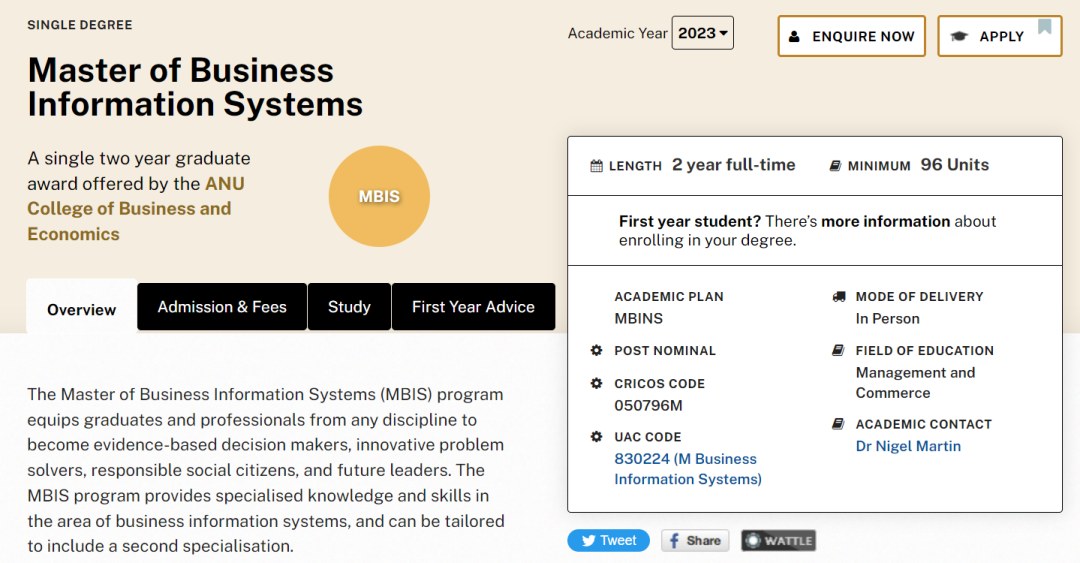This screenshot has width=1080, height=563.
Task: Open the Dr Nigel Martin contact link
Action: click(x=908, y=446)
